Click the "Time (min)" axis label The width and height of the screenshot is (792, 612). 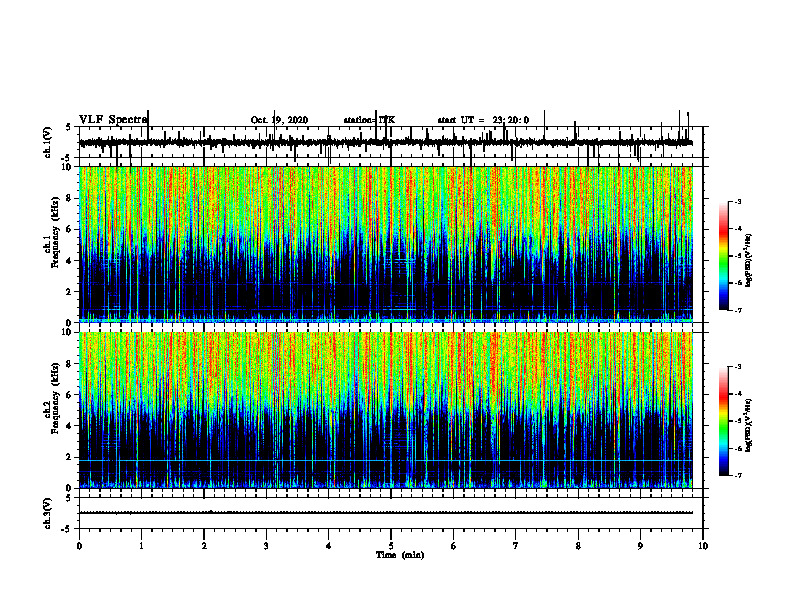click(x=400, y=555)
